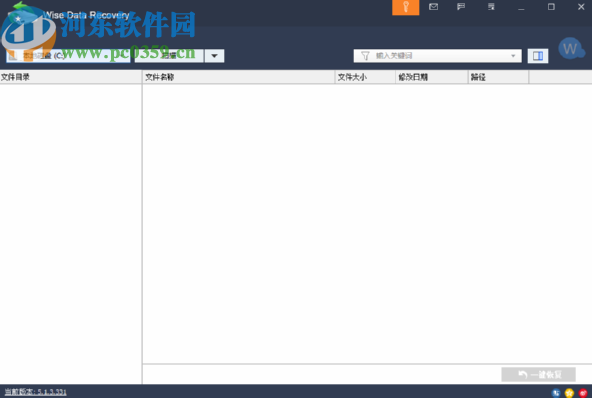Open the drive (C:) selection dropdown
The height and width of the screenshot is (398, 592).
click(x=68, y=56)
